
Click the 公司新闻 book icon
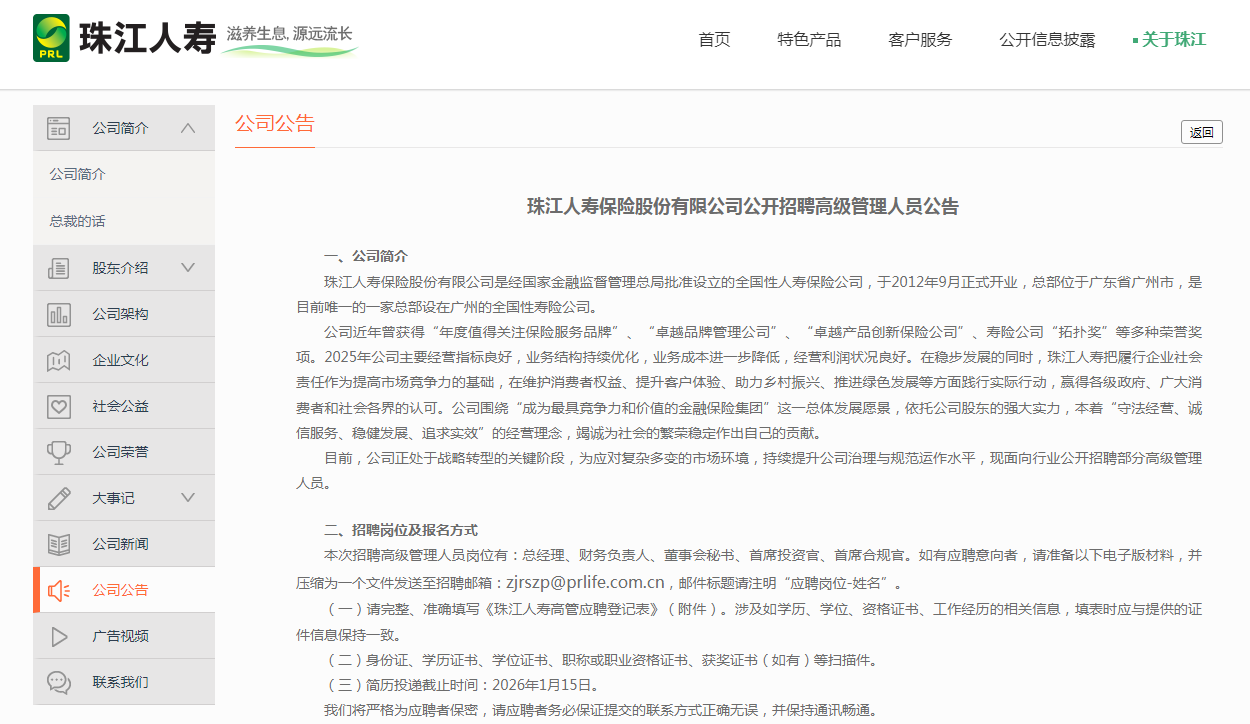point(59,544)
